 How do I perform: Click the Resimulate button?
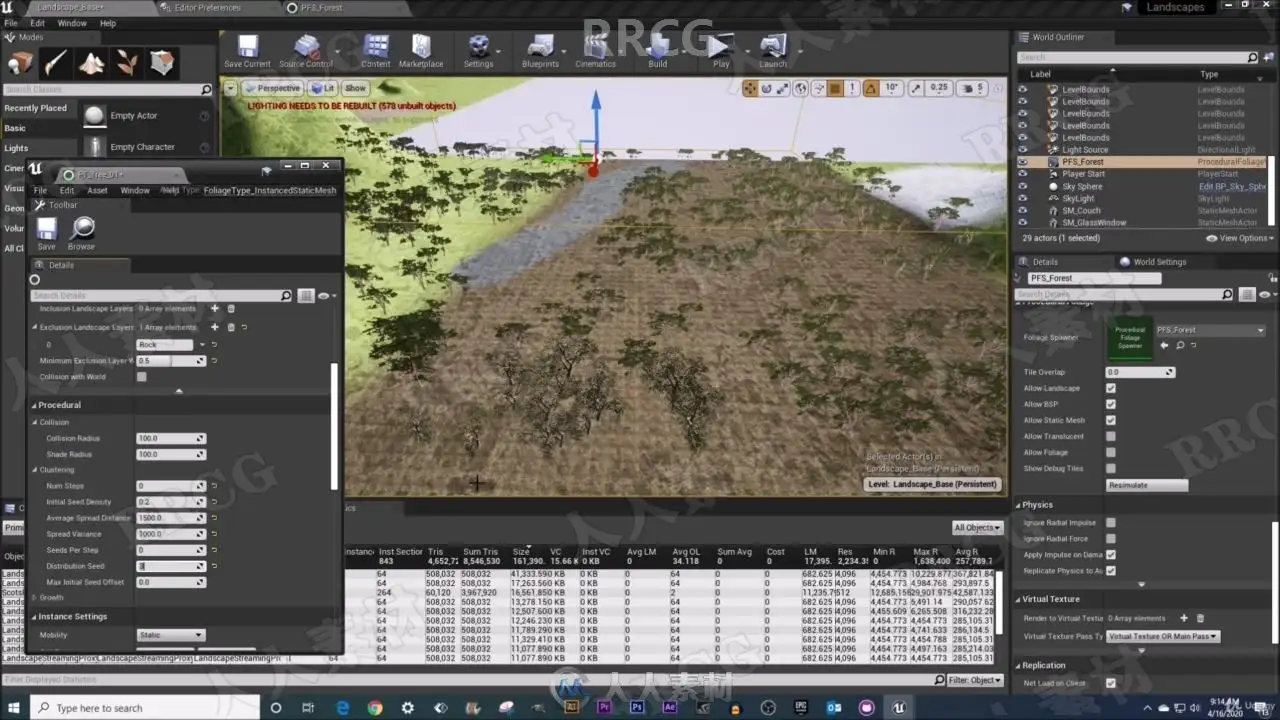1147,485
